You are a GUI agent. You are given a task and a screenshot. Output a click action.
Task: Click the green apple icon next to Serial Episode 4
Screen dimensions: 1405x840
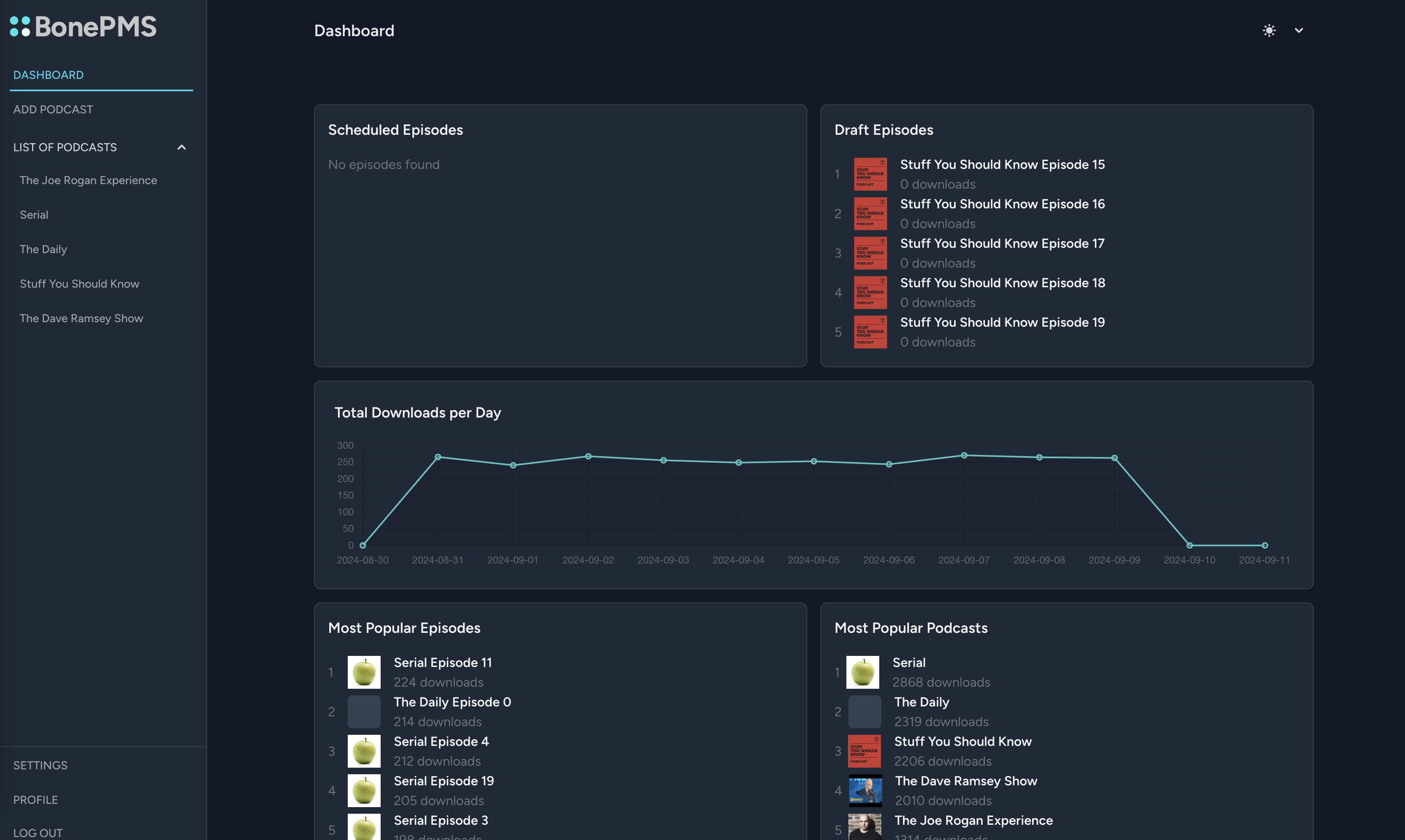(x=363, y=751)
